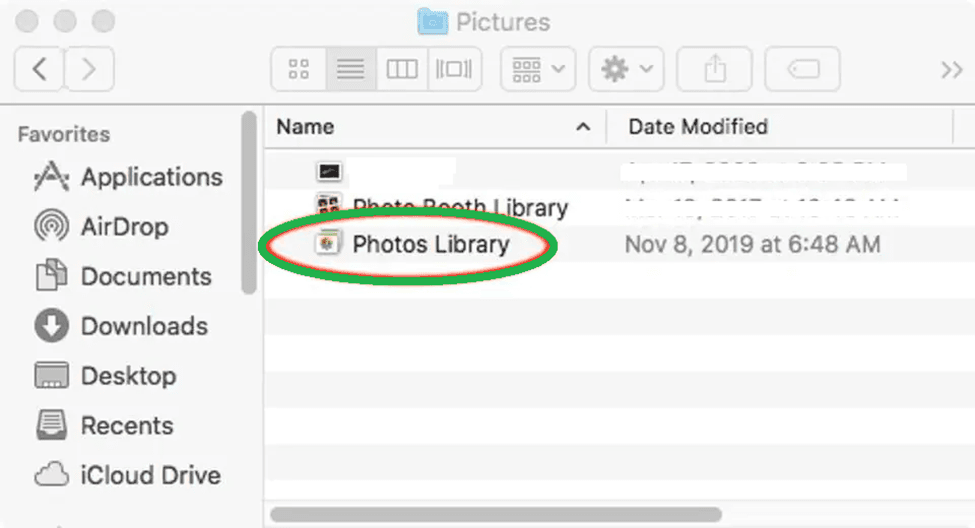Go to Downloads in the sidebar
Viewport: 975px width, 528px height.
tap(144, 326)
